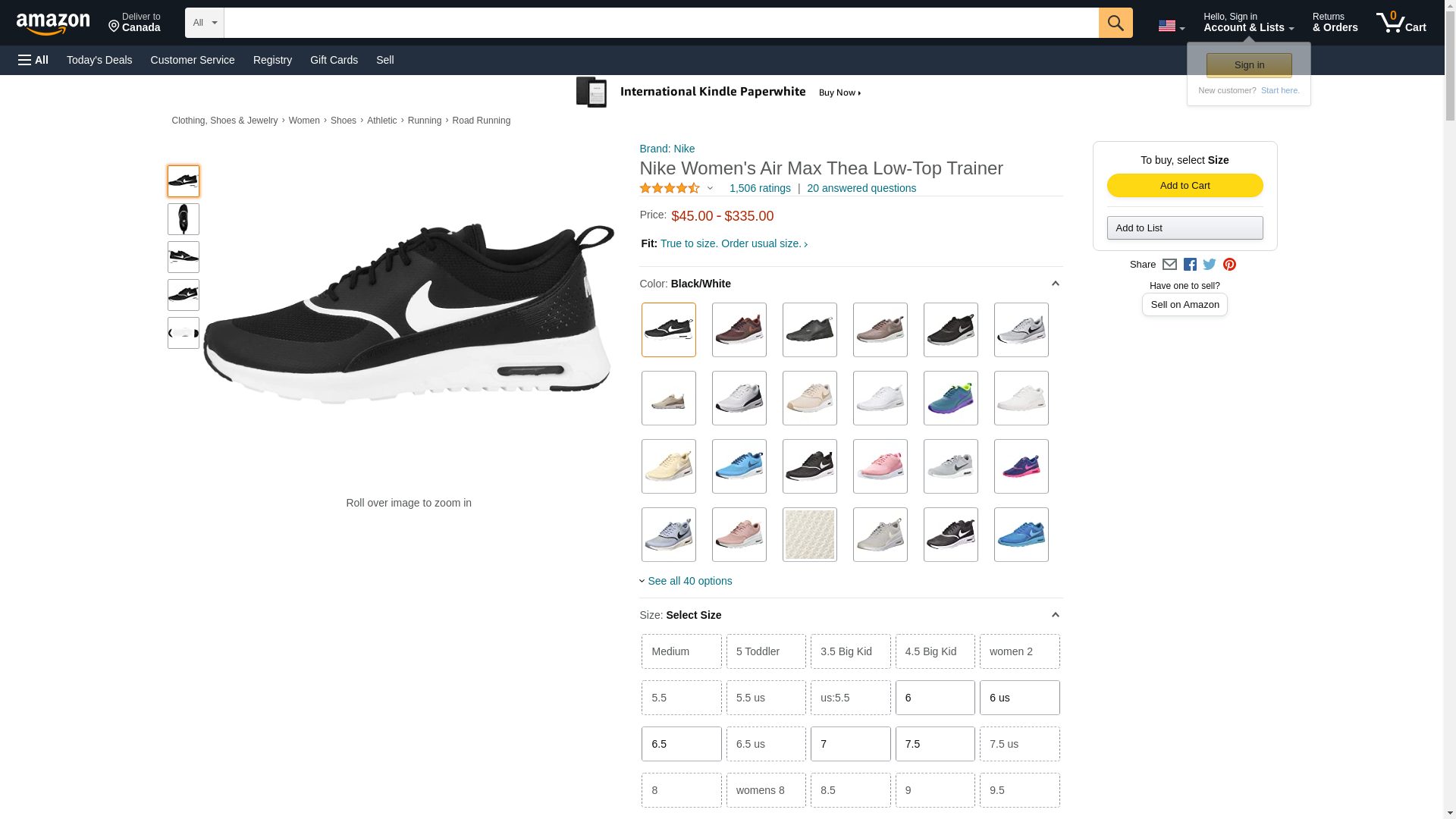1456x819 pixels.
Task: Open the country flag language dropdown
Action: point(1171,26)
